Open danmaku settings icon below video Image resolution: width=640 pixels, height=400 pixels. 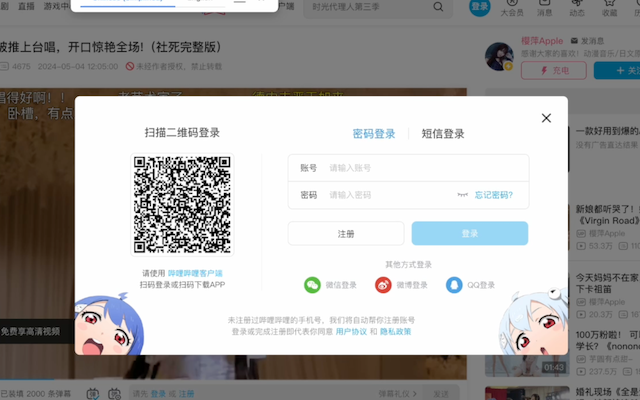[x=114, y=394]
